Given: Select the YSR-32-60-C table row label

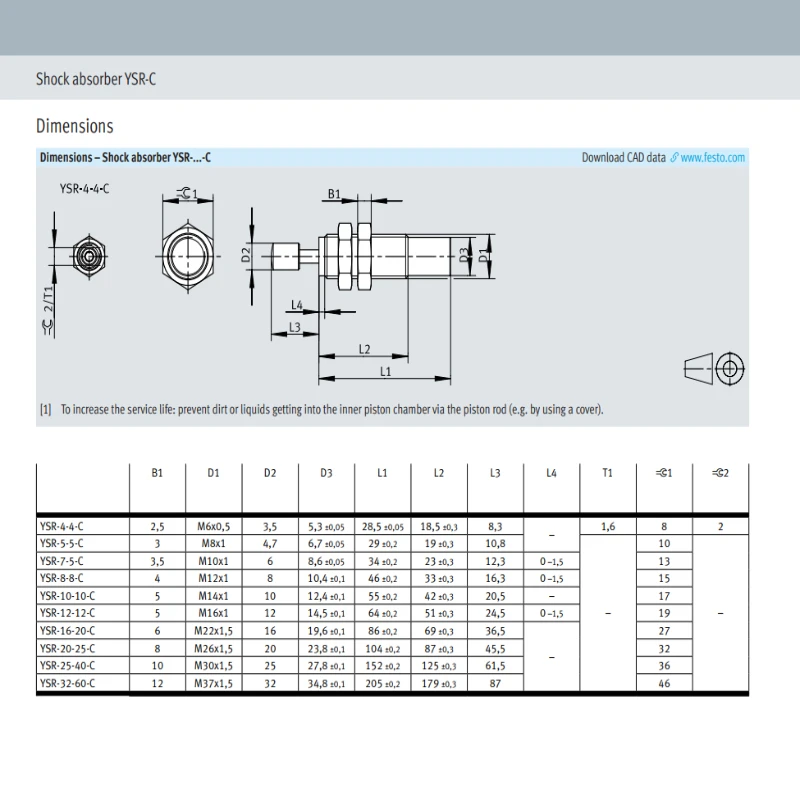Looking at the screenshot, I should tap(67, 683).
